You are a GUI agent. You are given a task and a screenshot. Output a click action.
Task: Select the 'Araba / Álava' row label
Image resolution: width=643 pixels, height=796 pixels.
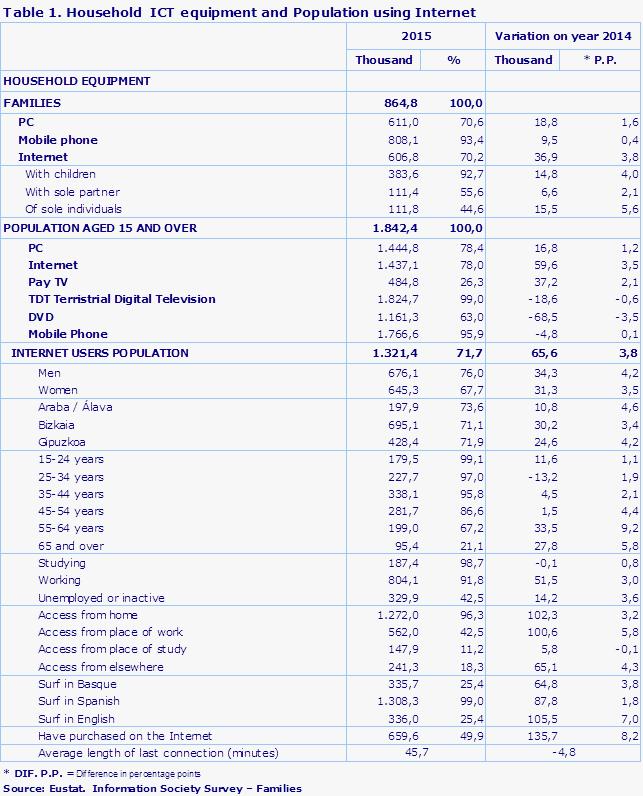[x=75, y=407]
